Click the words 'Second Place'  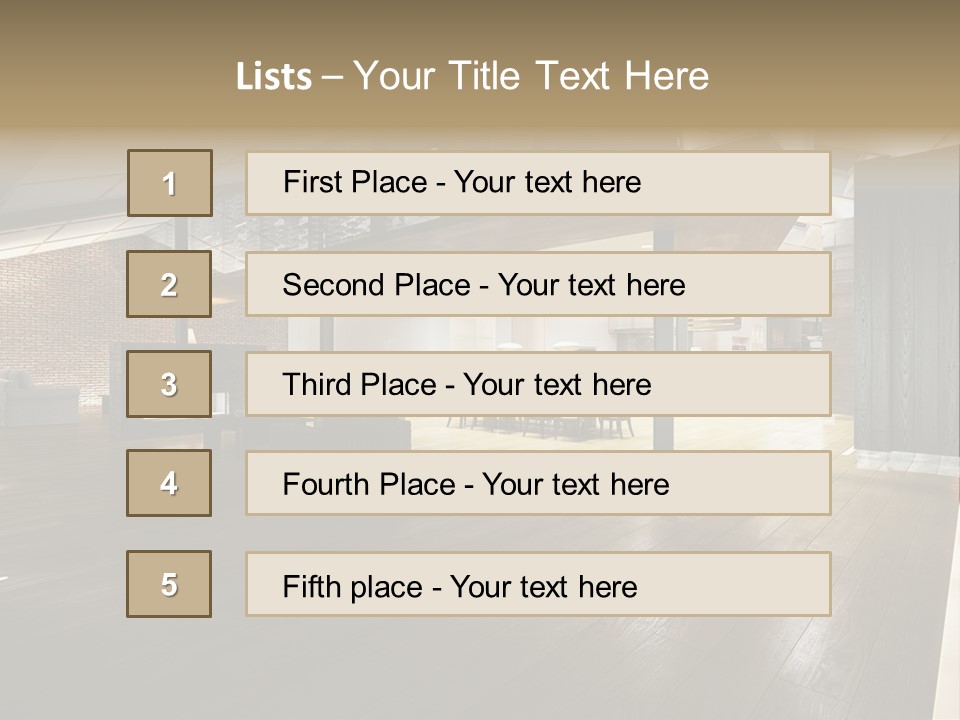(377, 285)
